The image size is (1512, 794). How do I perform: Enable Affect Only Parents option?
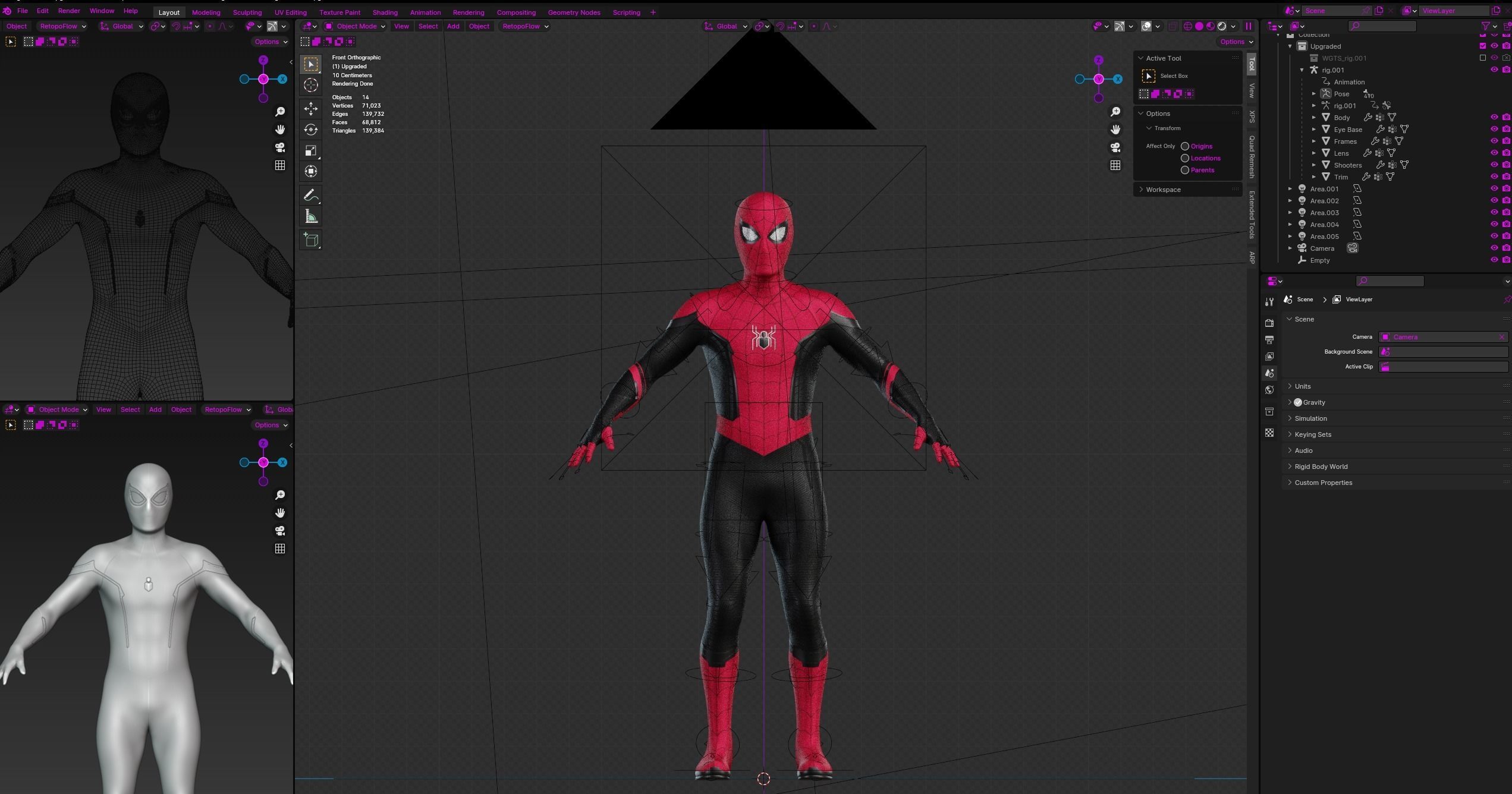[x=1184, y=170]
